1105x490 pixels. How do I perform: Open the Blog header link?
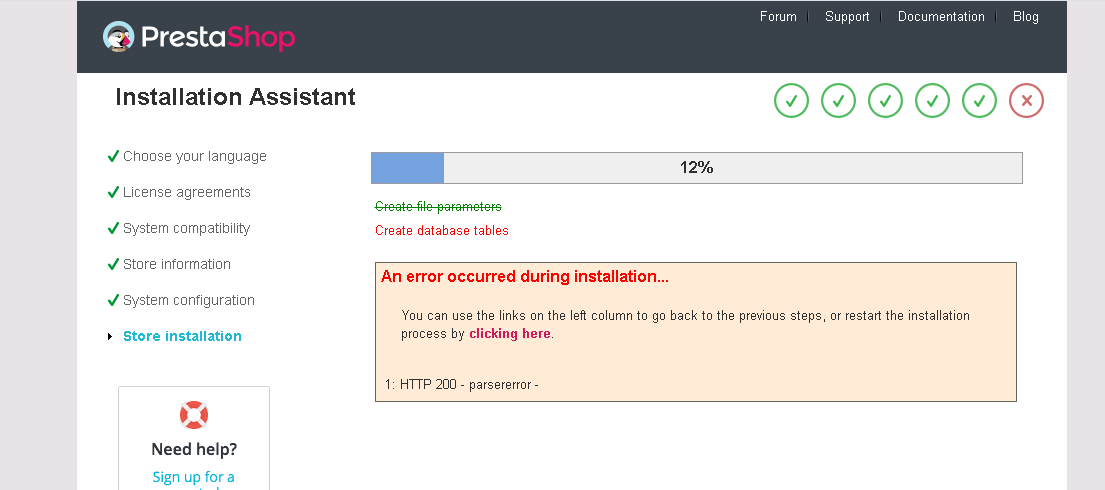[x=1025, y=16]
